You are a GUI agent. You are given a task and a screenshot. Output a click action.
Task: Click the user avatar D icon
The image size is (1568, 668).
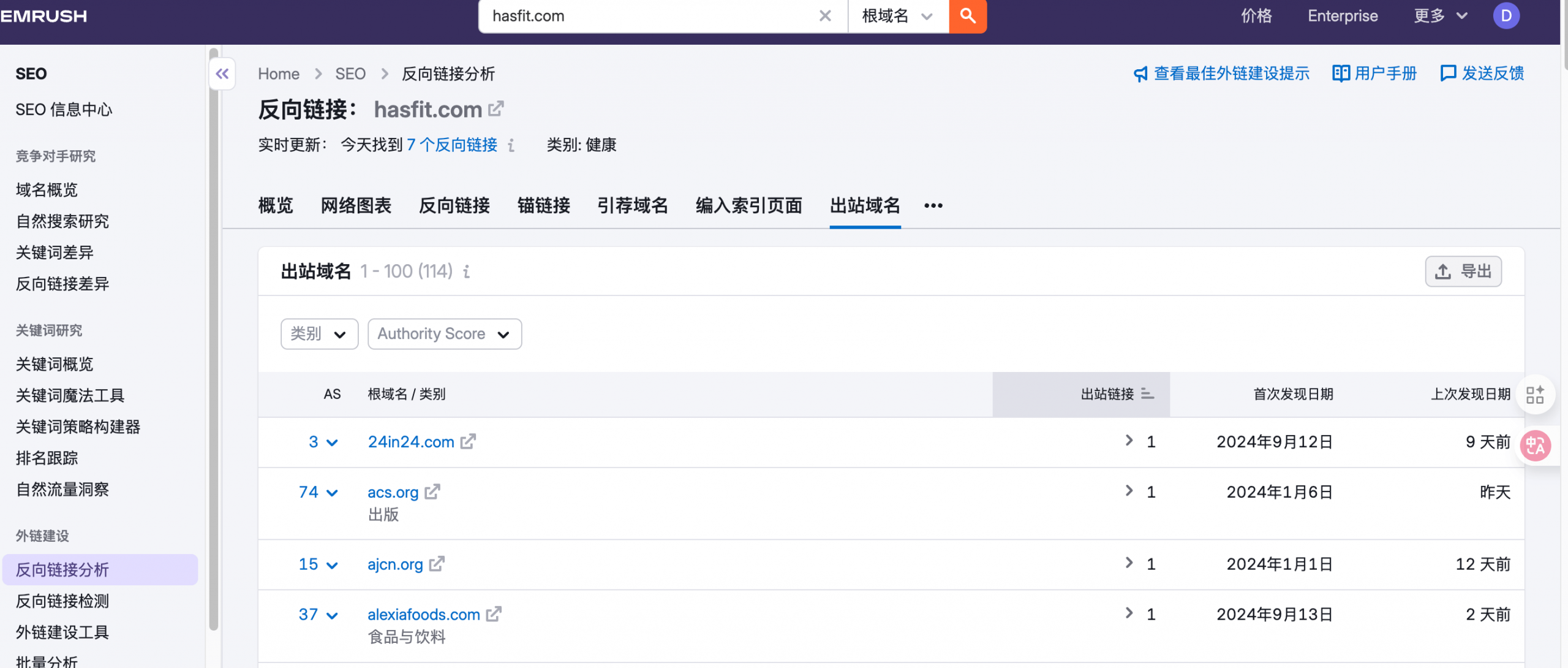click(x=1506, y=16)
